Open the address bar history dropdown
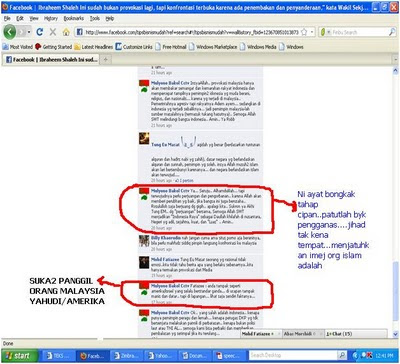 [312, 32]
